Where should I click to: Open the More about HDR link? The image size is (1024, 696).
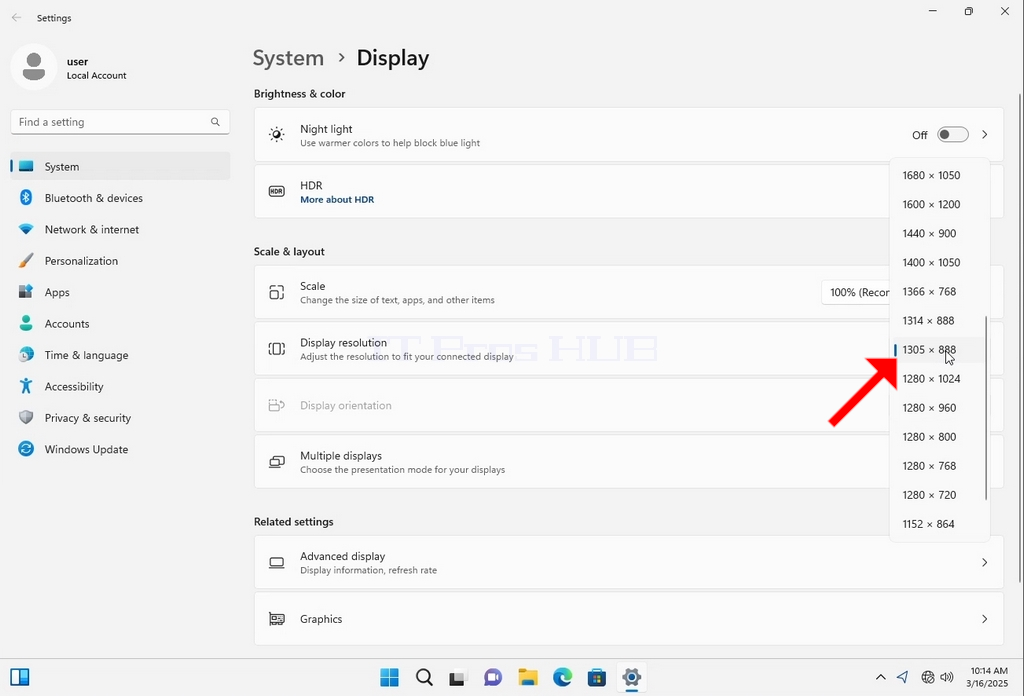[x=337, y=200]
